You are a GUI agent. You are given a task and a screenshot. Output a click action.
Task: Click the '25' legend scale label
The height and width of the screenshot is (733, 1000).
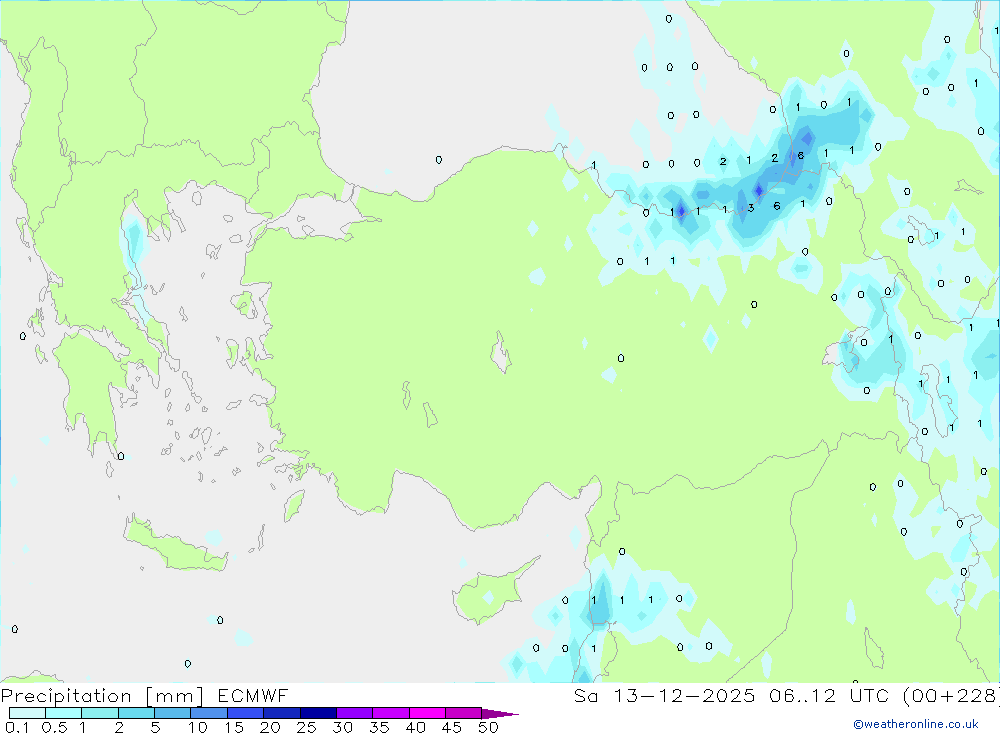pyautogui.click(x=307, y=727)
